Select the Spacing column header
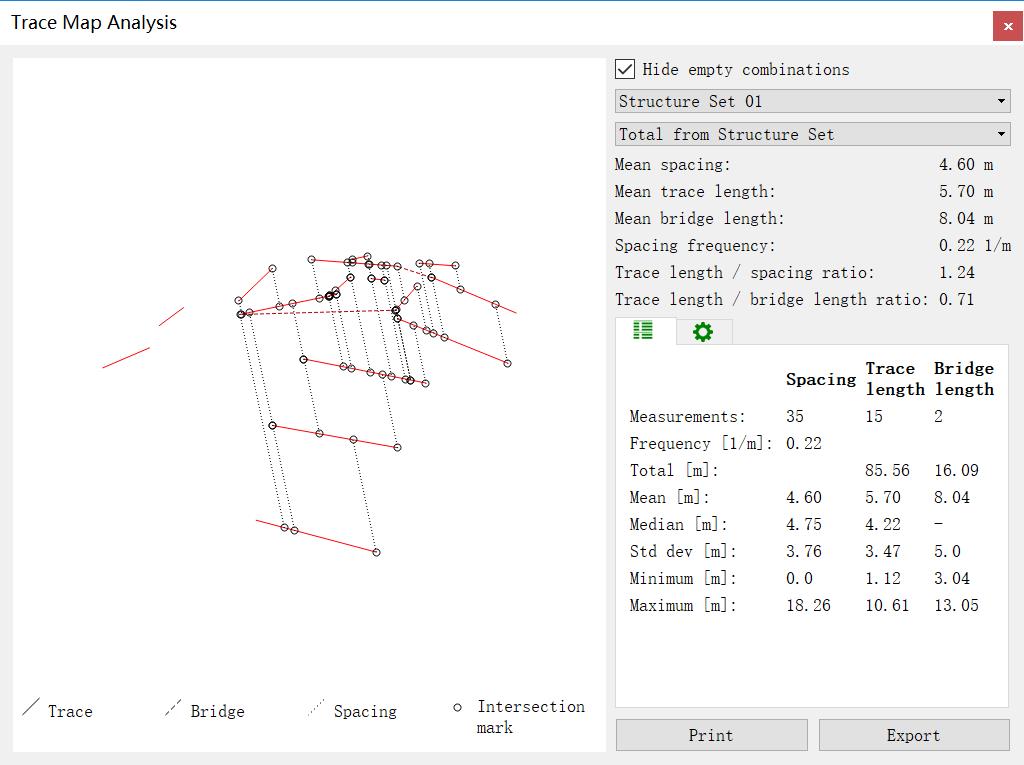Image resolution: width=1024 pixels, height=765 pixels. pos(820,379)
